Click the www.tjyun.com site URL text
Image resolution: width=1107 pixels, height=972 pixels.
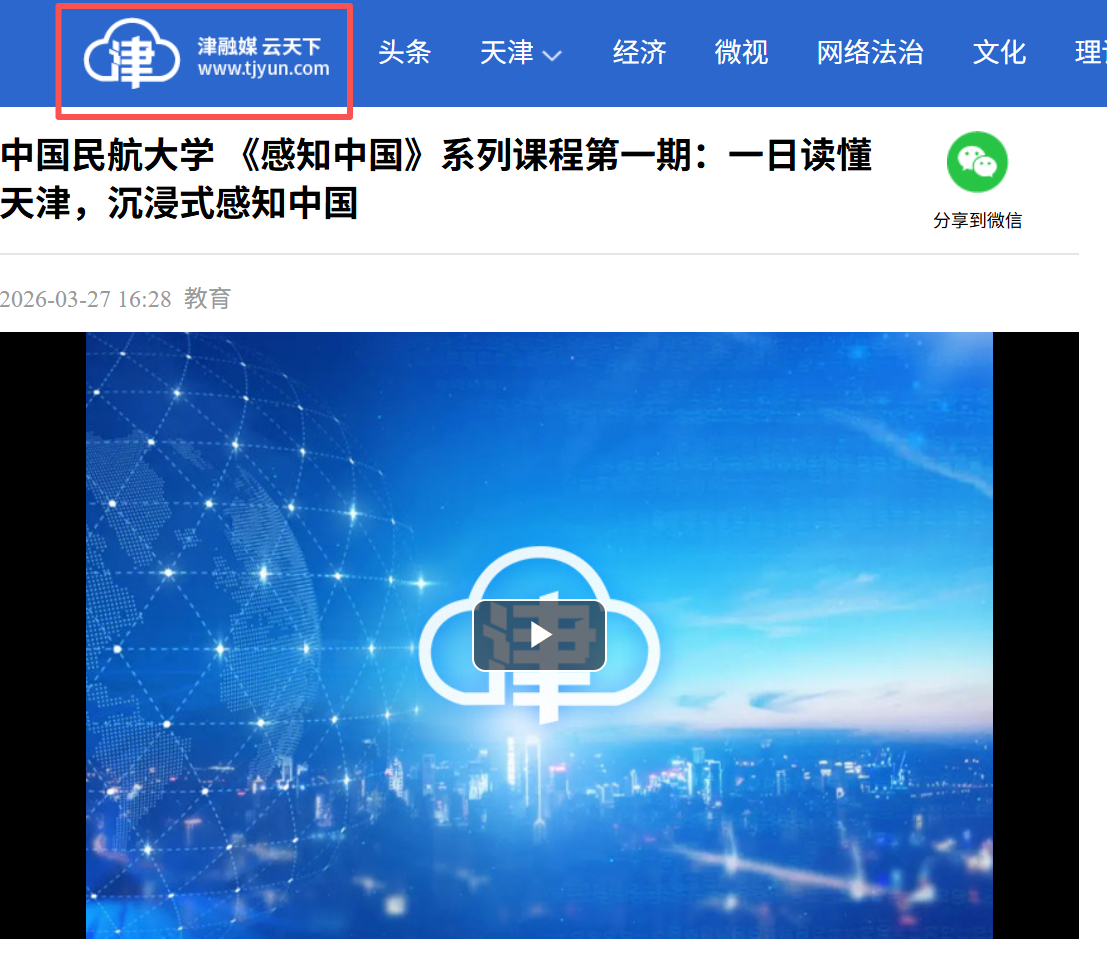pyautogui.click(x=263, y=69)
